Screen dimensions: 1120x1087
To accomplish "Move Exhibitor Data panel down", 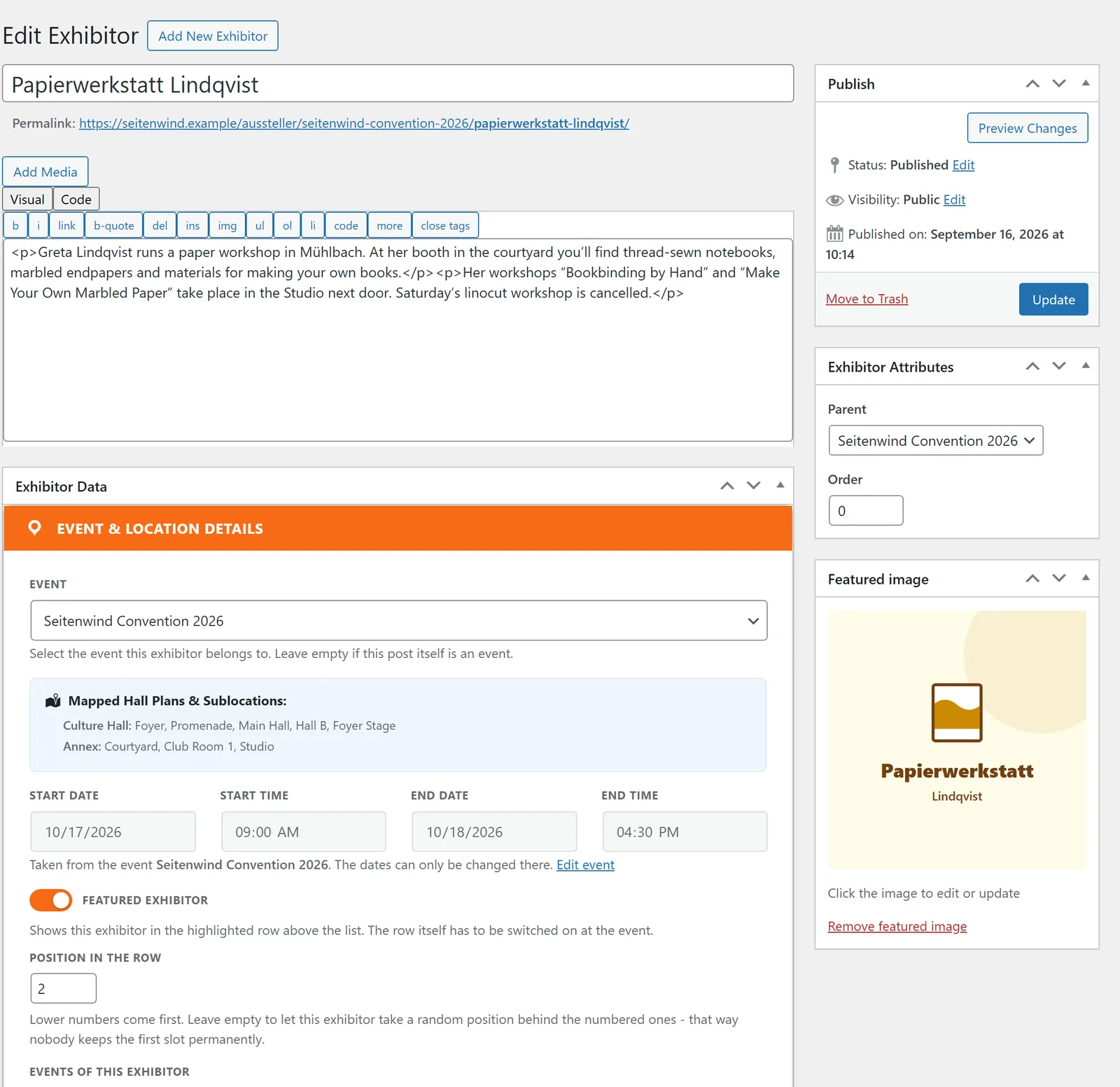I will 754,486.
